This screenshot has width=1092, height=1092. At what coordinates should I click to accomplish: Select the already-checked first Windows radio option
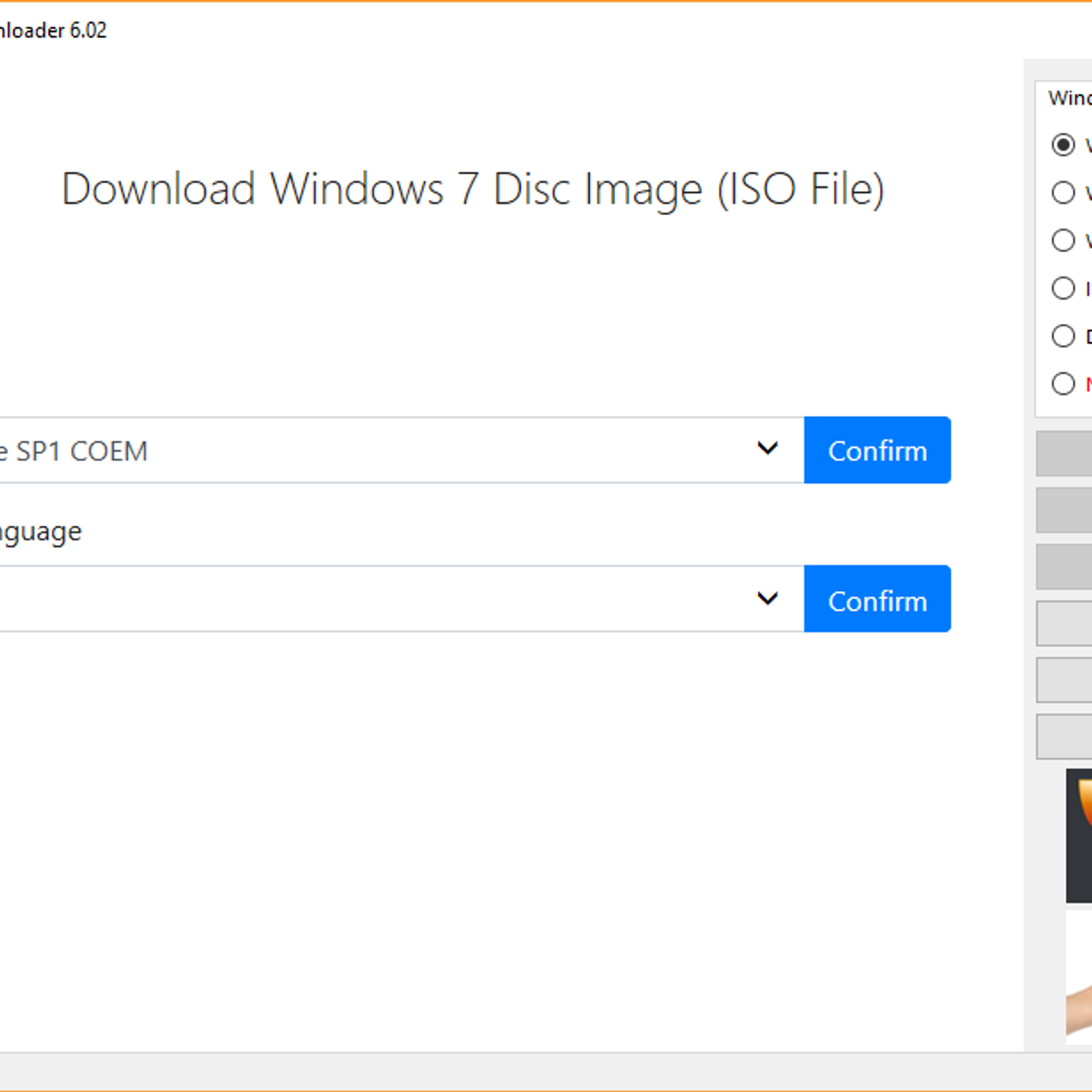tap(1063, 145)
